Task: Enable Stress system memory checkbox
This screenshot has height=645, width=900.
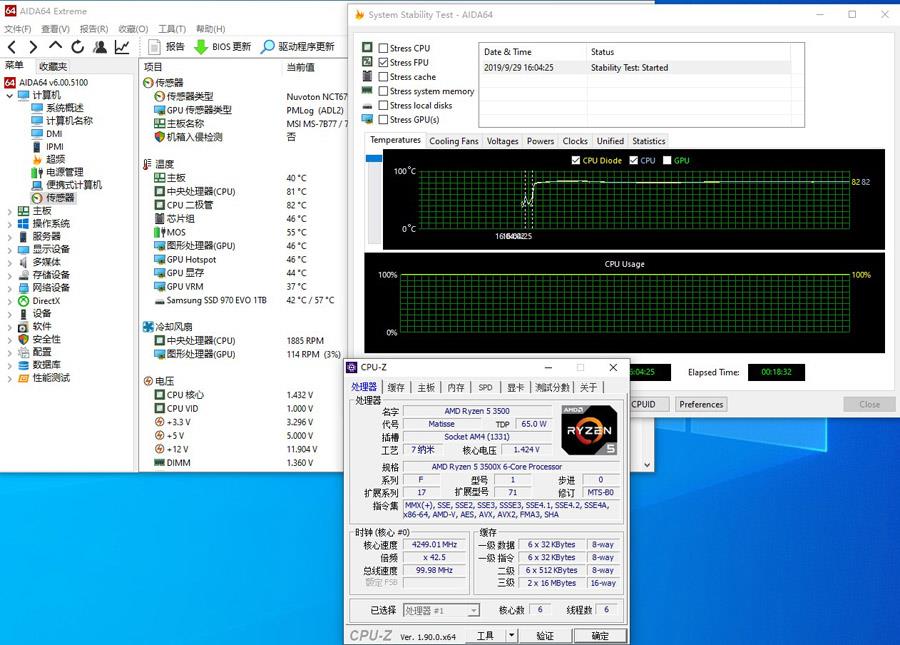Action: [x=383, y=91]
